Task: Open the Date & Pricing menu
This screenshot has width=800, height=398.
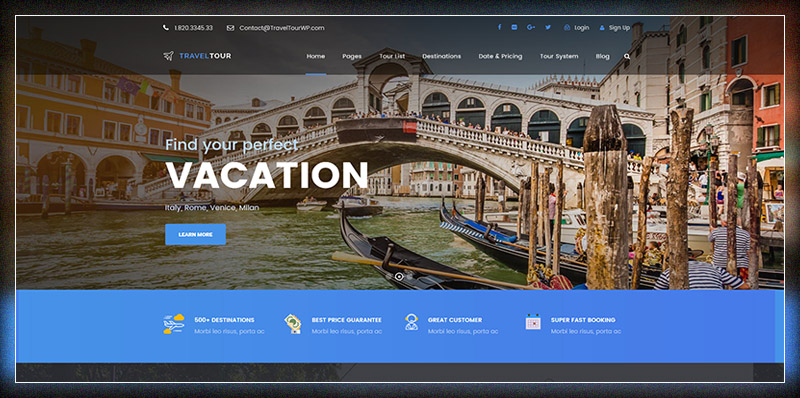Action: click(500, 57)
